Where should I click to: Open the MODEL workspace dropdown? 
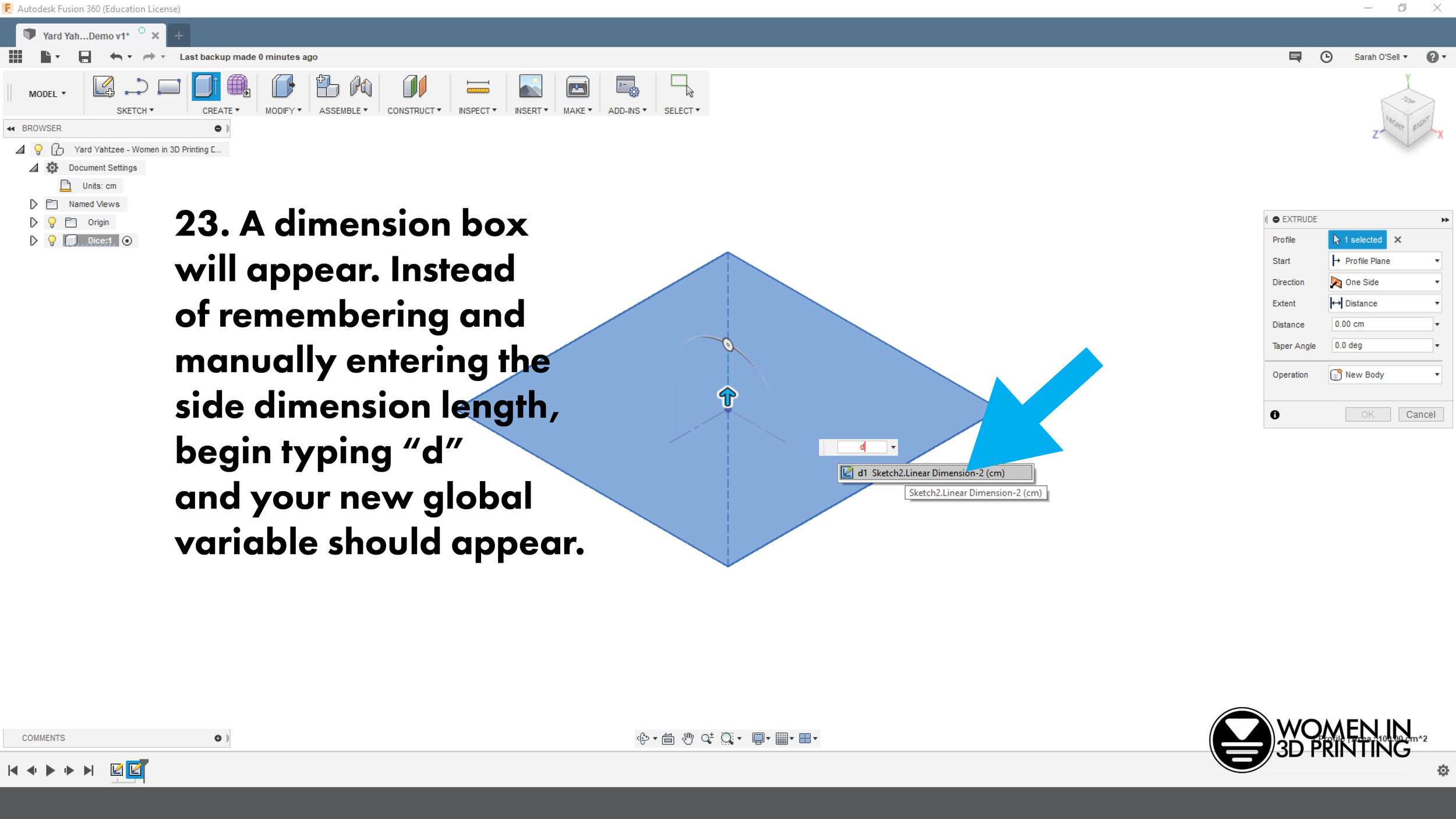click(x=47, y=94)
